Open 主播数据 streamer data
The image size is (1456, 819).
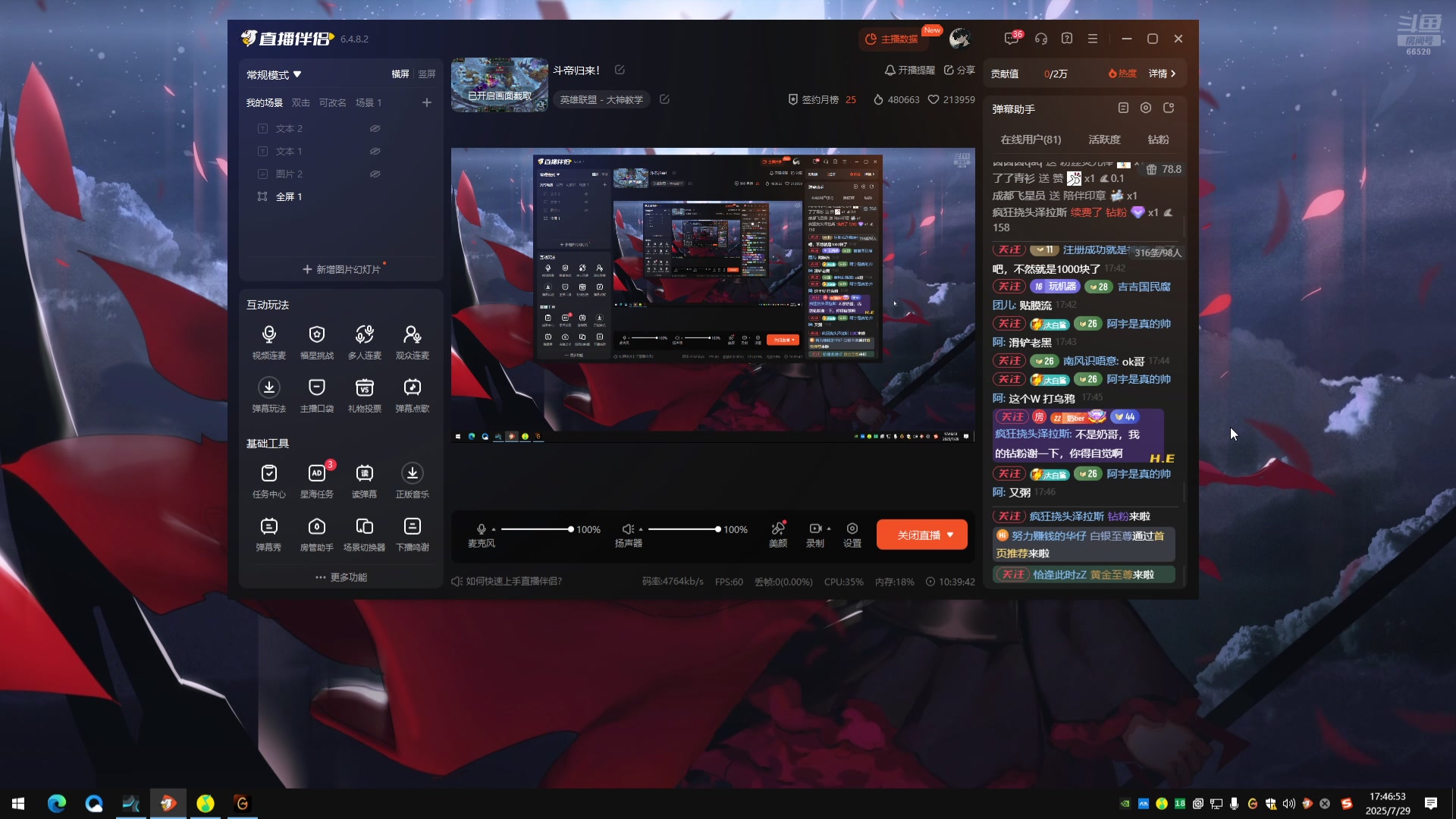(892, 39)
